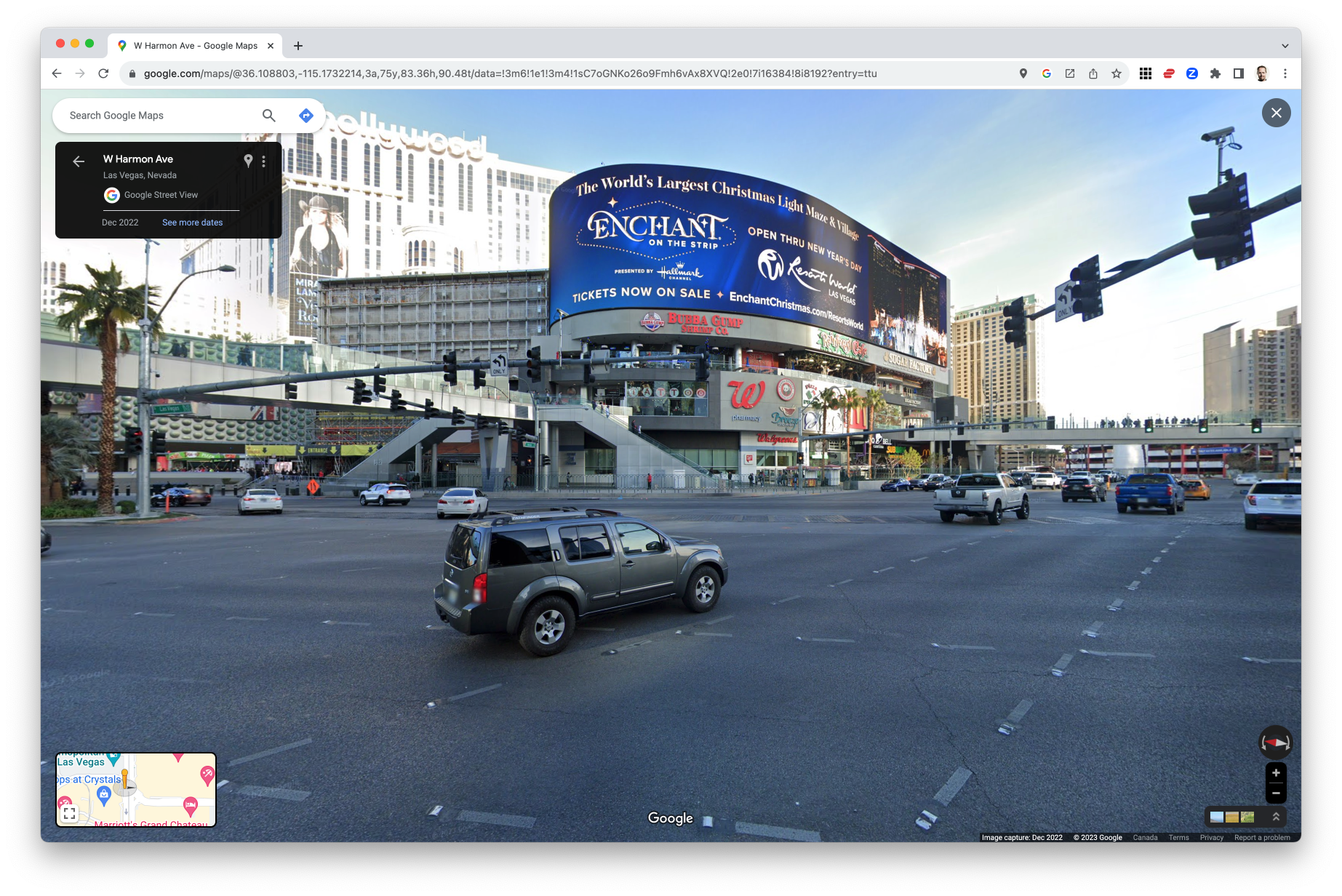1342x896 pixels.
Task: Focus the Search Google Maps field
Action: [160, 116]
